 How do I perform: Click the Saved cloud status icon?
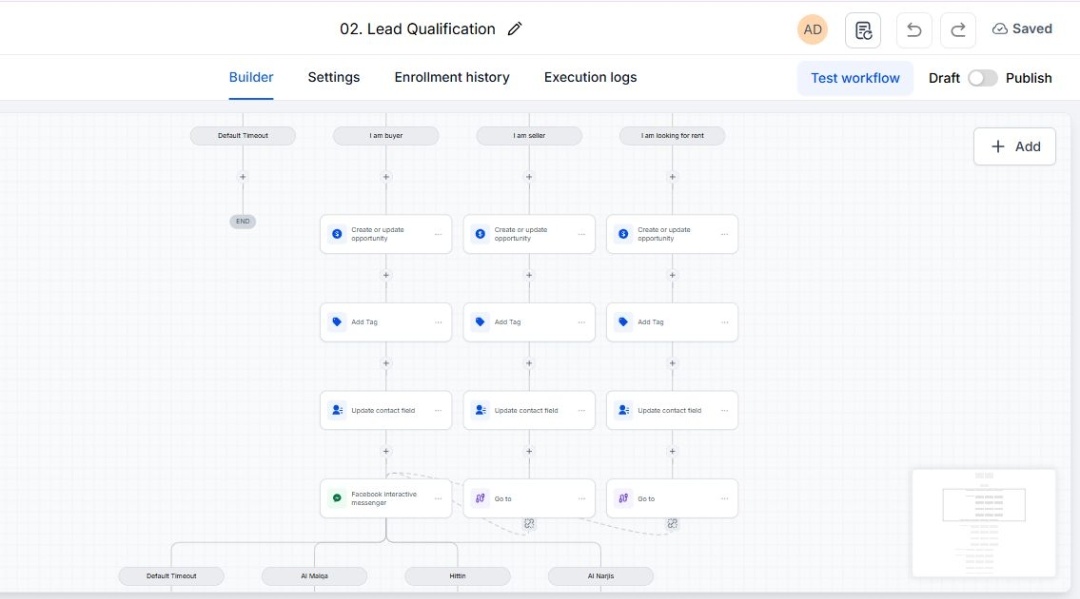coord(999,29)
